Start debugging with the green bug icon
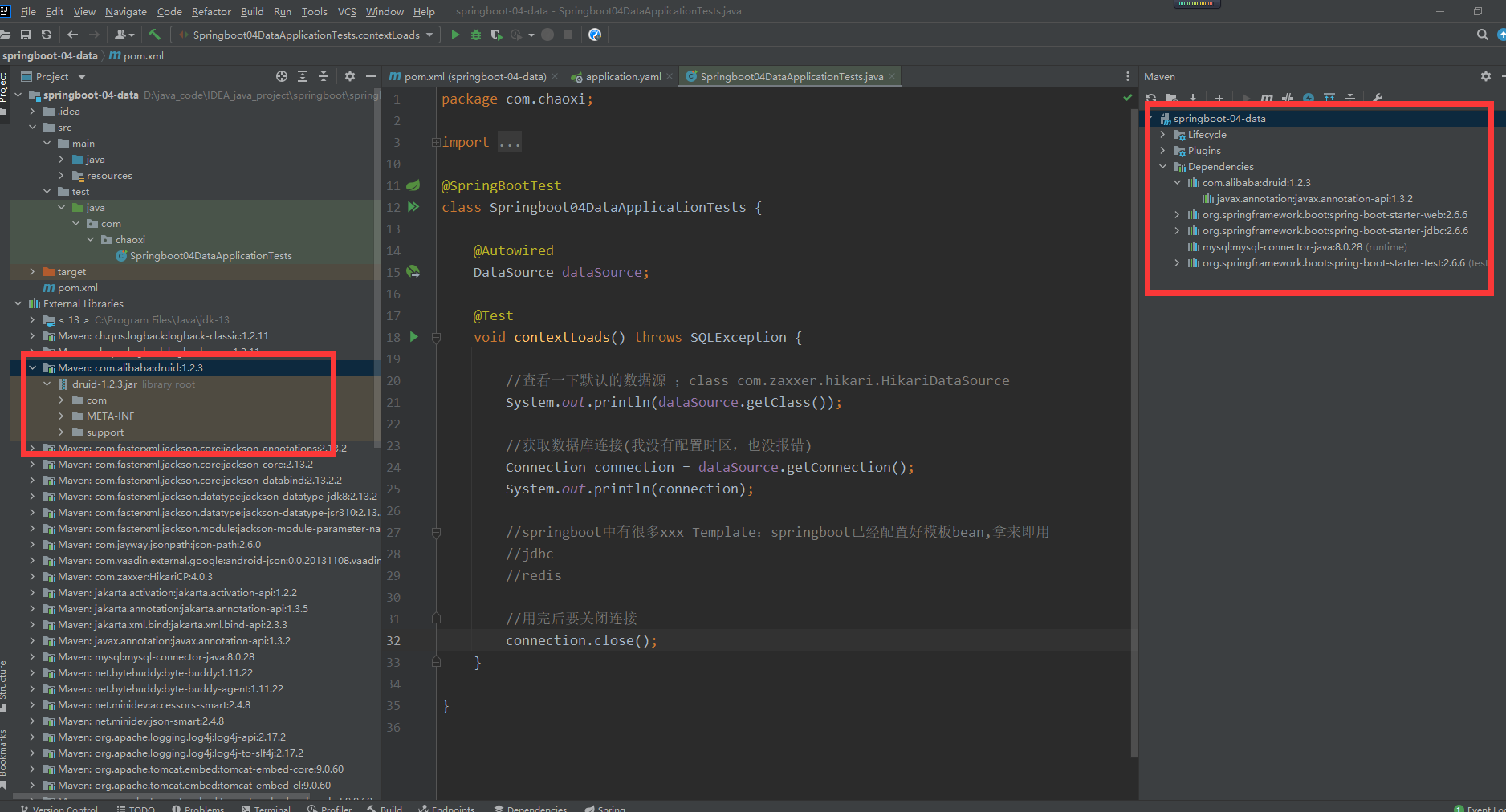 coord(476,35)
